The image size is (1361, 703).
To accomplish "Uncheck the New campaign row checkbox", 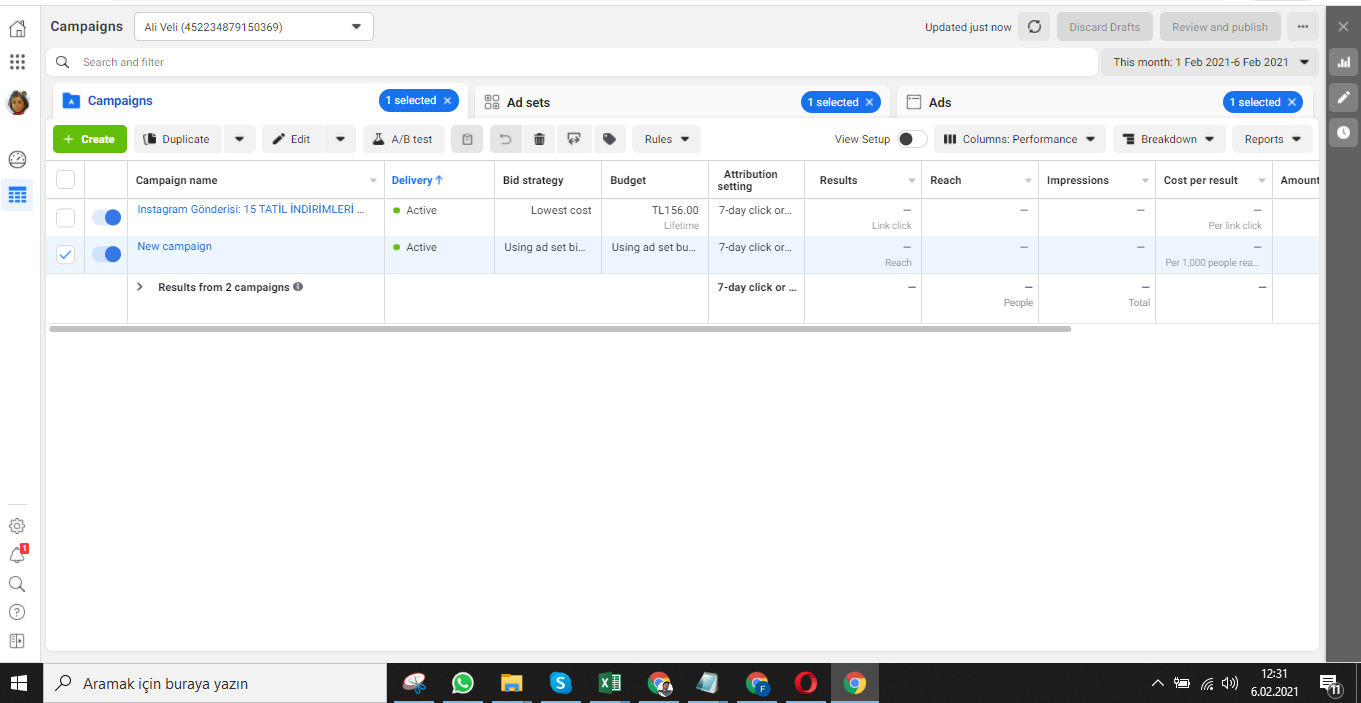I will pyautogui.click(x=66, y=254).
